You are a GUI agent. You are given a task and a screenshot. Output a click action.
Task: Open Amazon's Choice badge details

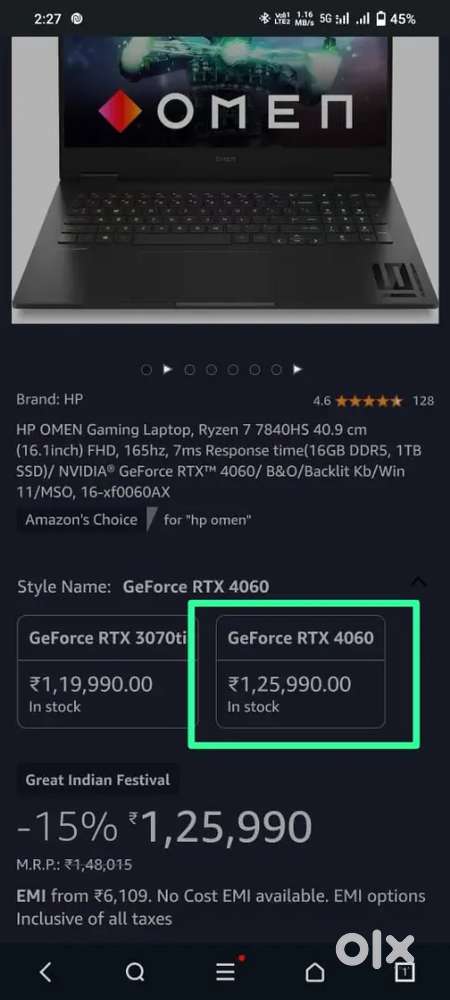[x=82, y=520]
